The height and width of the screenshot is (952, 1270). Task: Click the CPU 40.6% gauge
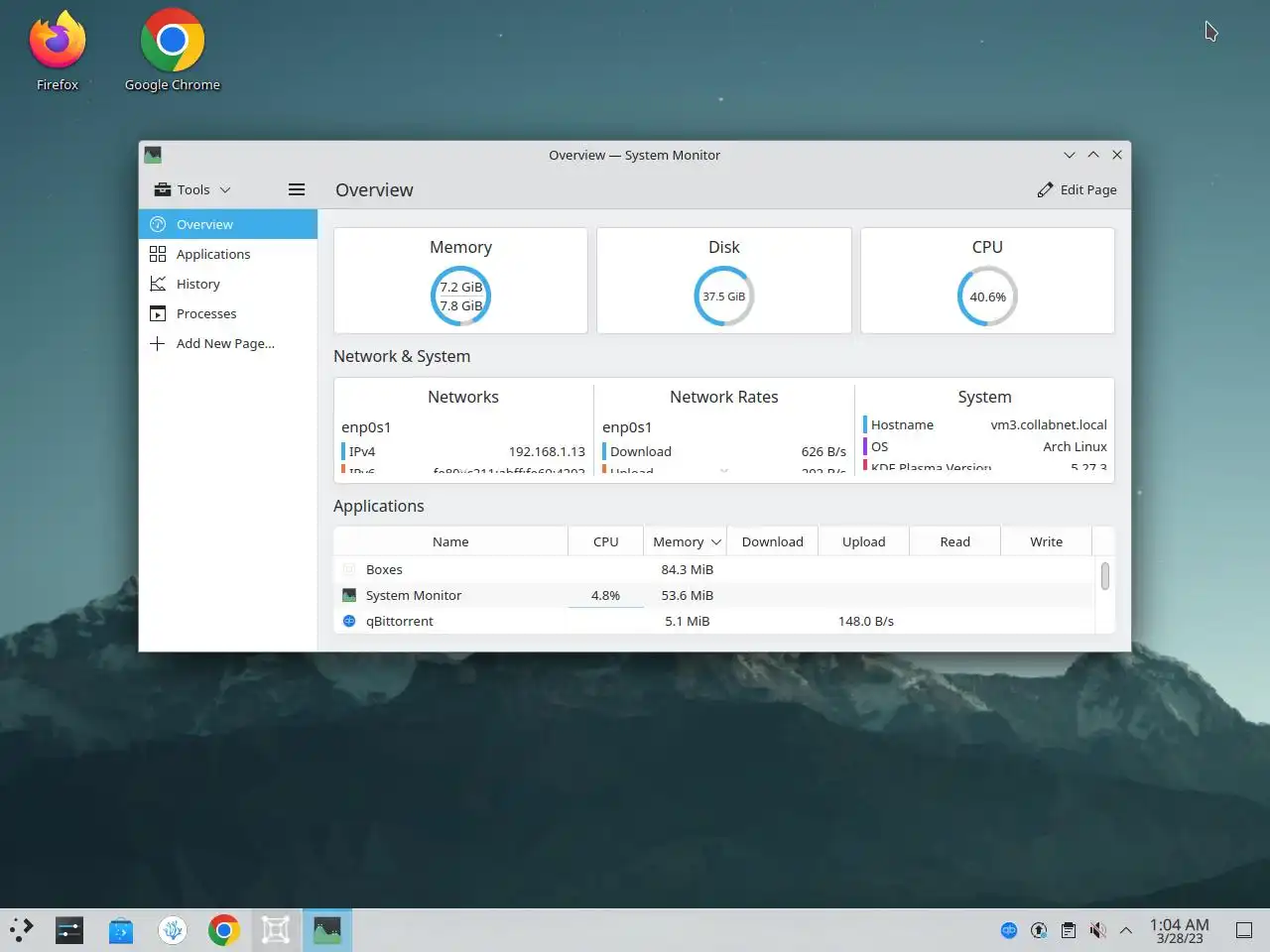(987, 296)
